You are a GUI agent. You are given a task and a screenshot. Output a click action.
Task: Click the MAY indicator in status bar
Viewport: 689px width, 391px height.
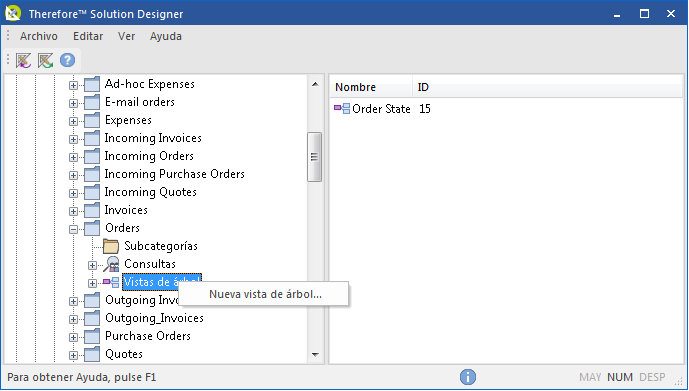[590, 377]
